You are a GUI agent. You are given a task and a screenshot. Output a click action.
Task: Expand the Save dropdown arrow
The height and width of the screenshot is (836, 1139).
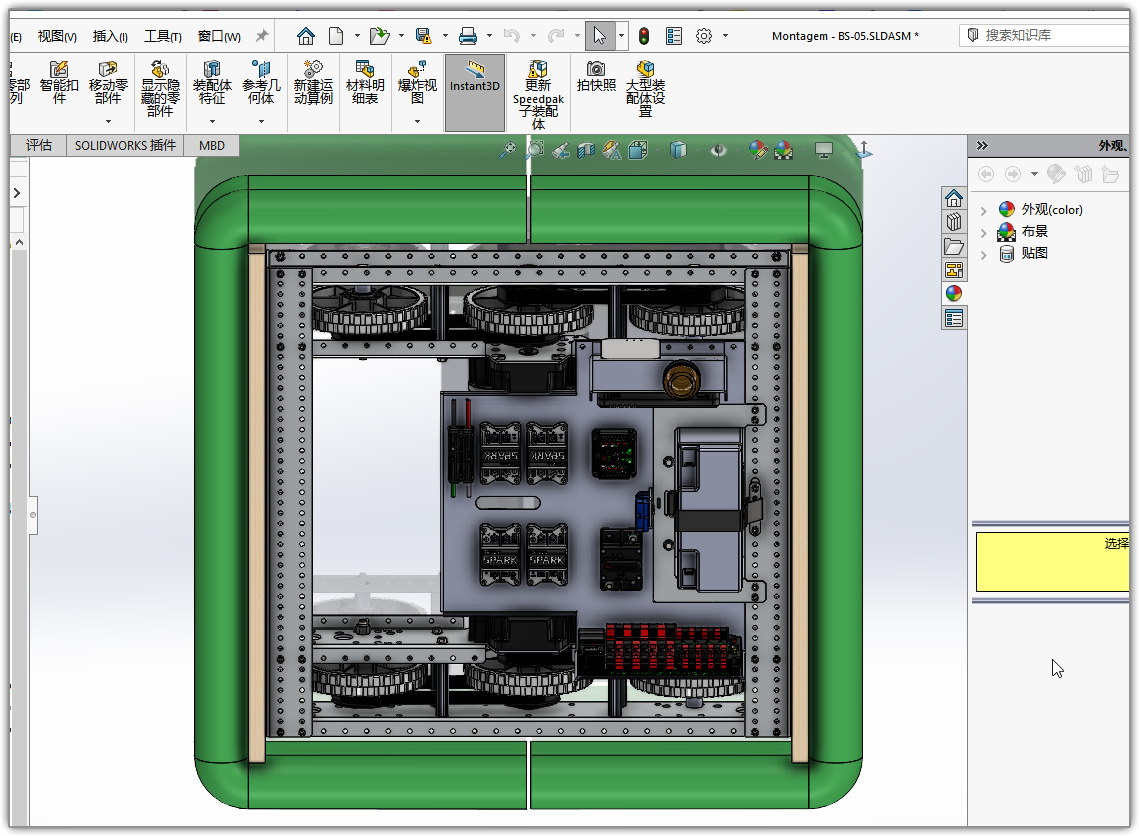tap(445, 36)
